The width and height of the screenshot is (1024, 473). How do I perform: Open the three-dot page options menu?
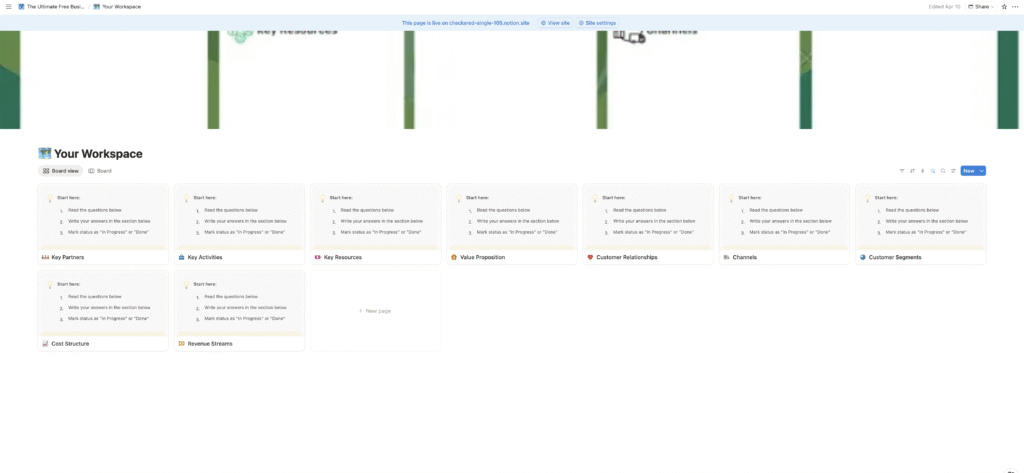tap(1015, 6)
